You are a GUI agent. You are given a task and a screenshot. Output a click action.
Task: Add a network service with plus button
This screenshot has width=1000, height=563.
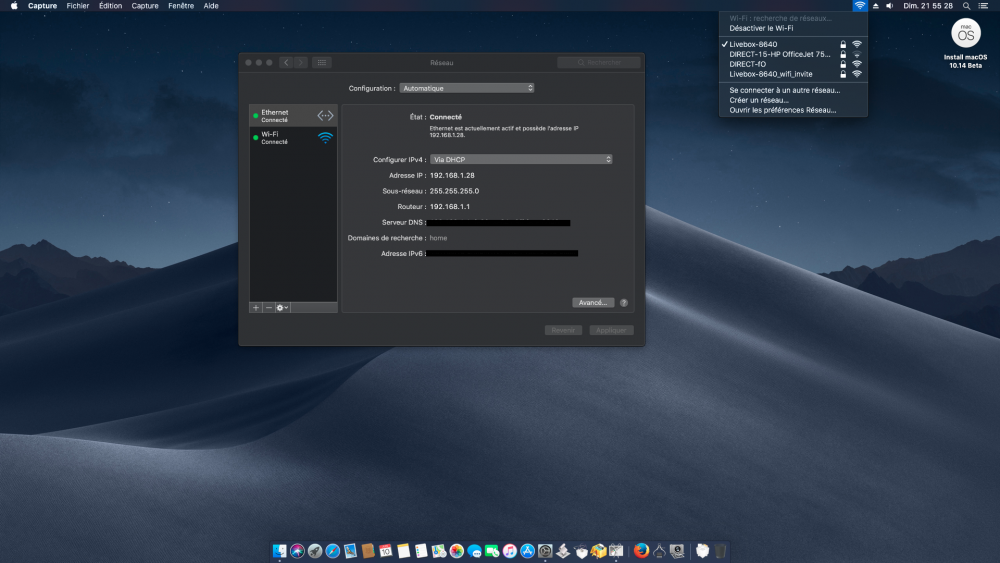(x=256, y=307)
